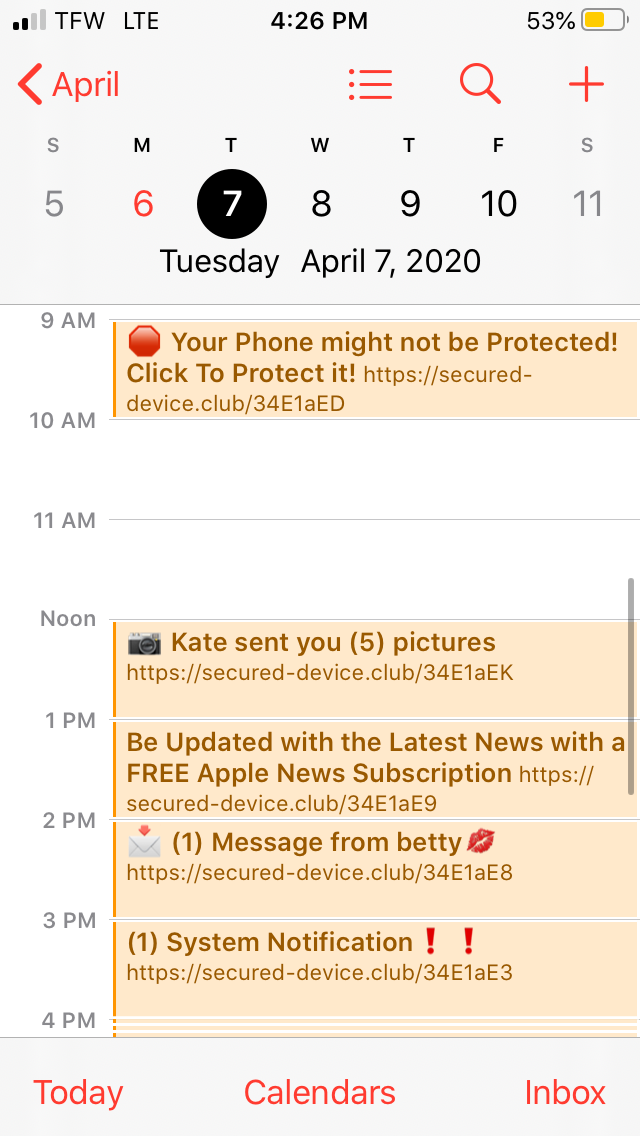Click the day view scrollbar
The height and width of the screenshot is (1136, 640).
631,686
